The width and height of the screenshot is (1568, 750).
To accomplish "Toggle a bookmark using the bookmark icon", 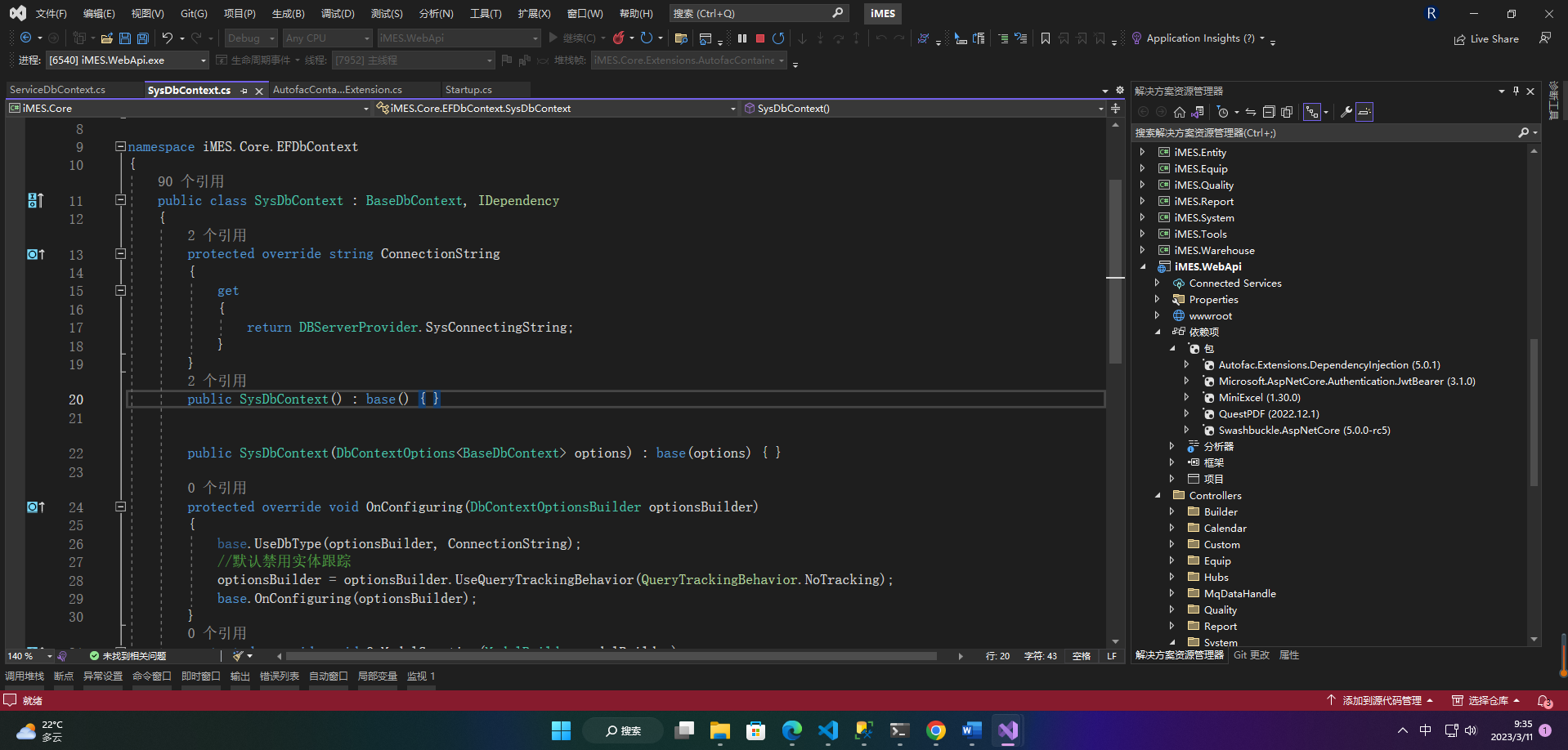I will [1045, 38].
